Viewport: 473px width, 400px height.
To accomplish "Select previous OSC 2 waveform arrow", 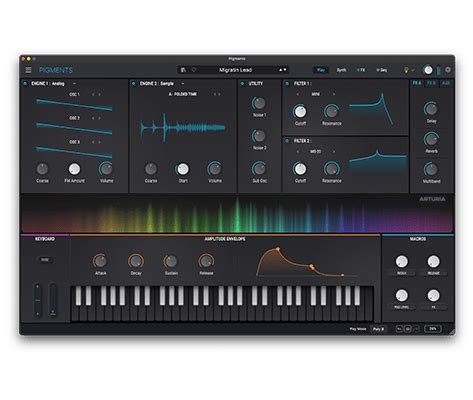I will coord(93,118).
